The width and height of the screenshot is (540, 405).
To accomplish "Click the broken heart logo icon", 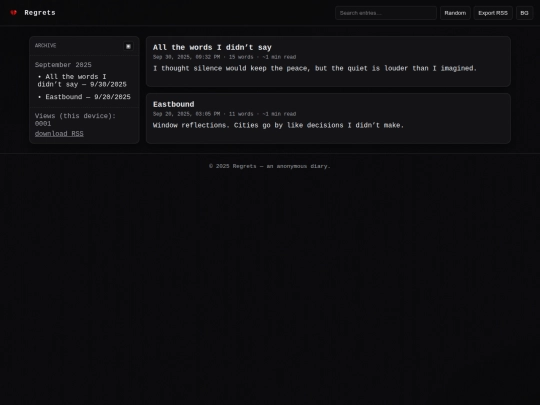I will 13,13.
